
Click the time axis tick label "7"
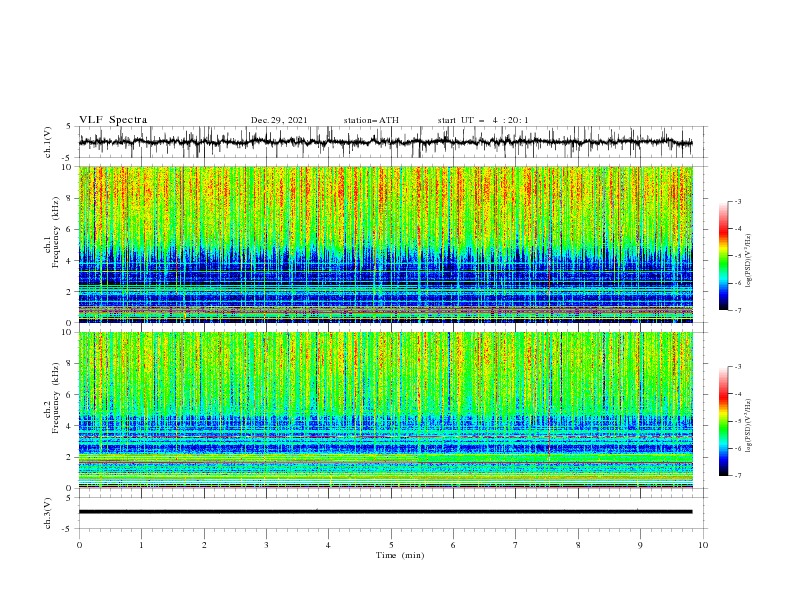tap(516, 545)
